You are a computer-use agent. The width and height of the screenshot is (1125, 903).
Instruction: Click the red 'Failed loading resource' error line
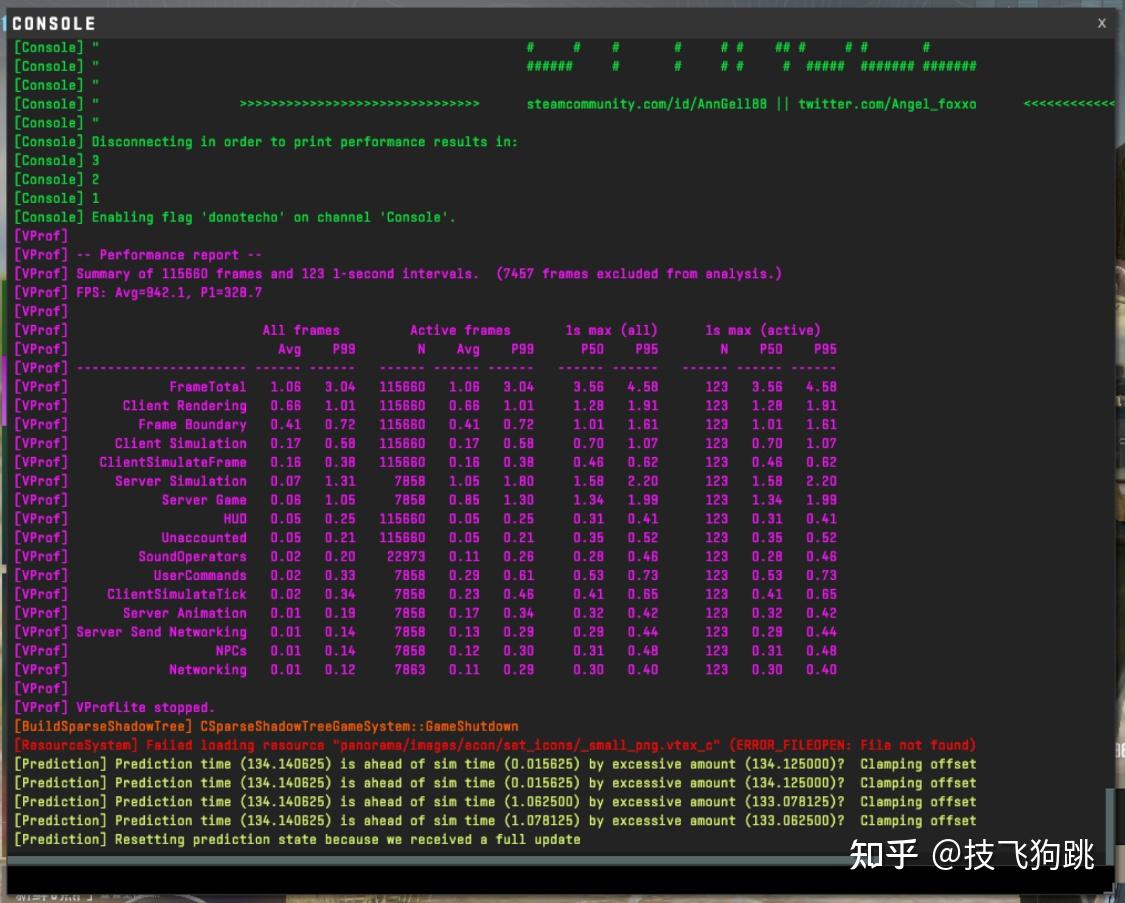click(495, 744)
